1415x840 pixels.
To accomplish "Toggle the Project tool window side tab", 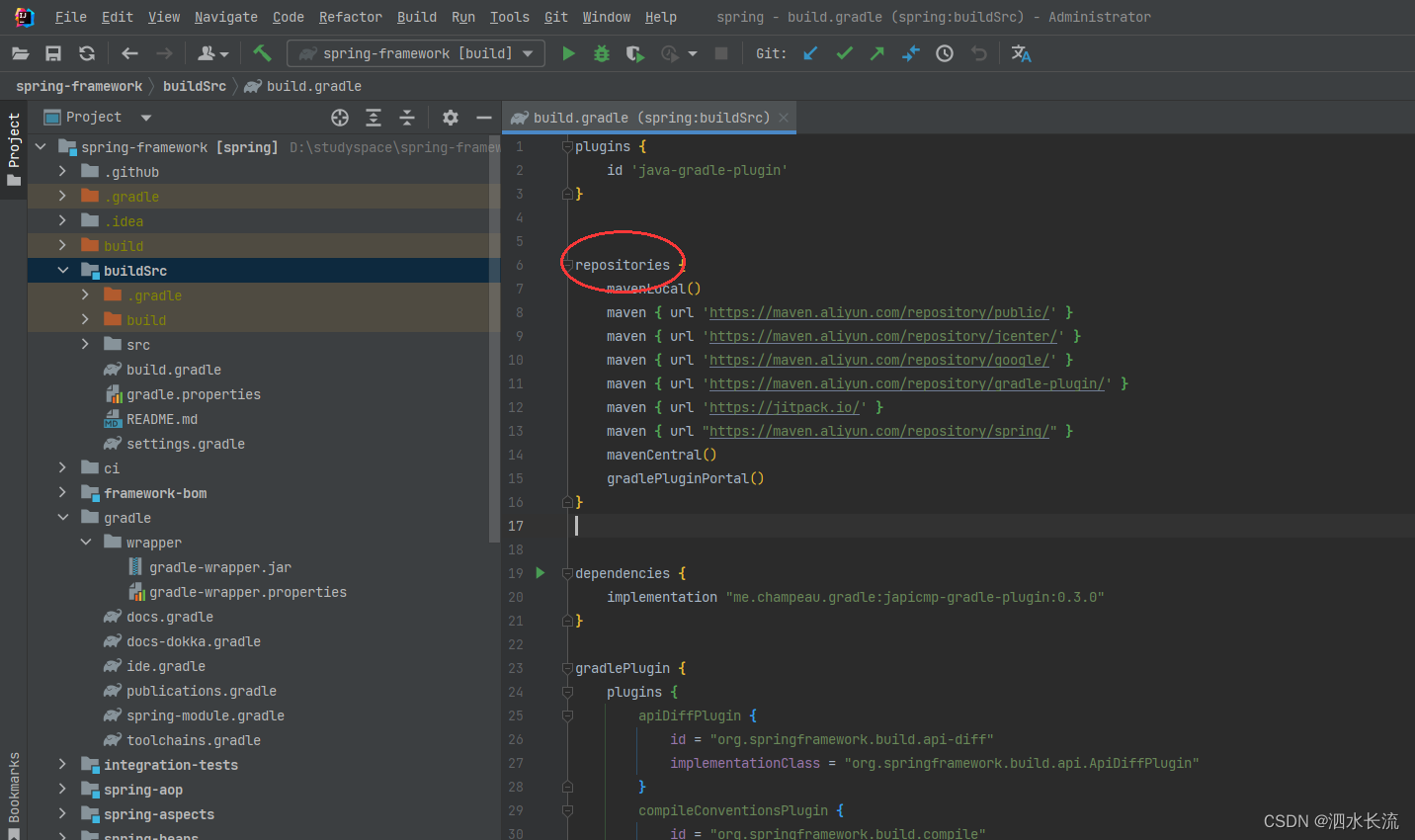I will coord(14,148).
